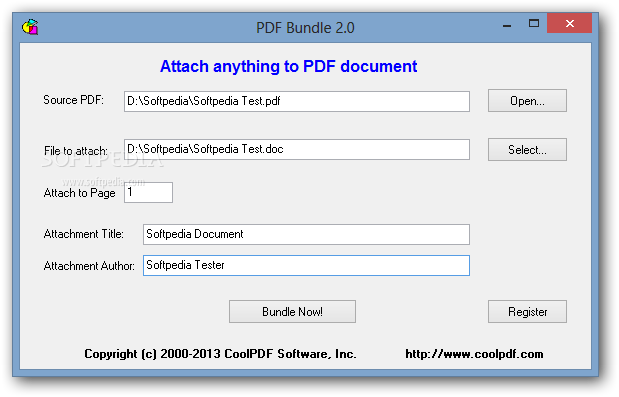Click into the Attach to Page number field
The image size is (619, 397).
coord(148,192)
